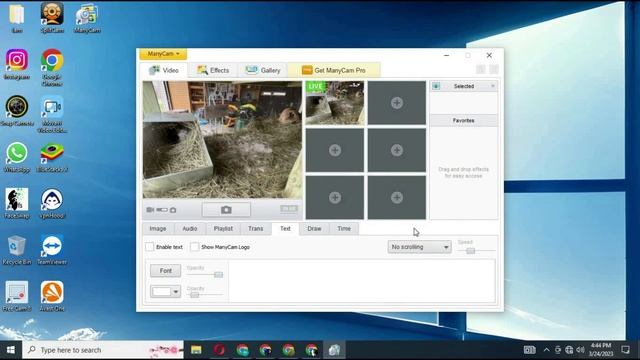Open the Audio tab
The height and width of the screenshot is (360, 640).
(x=190, y=229)
